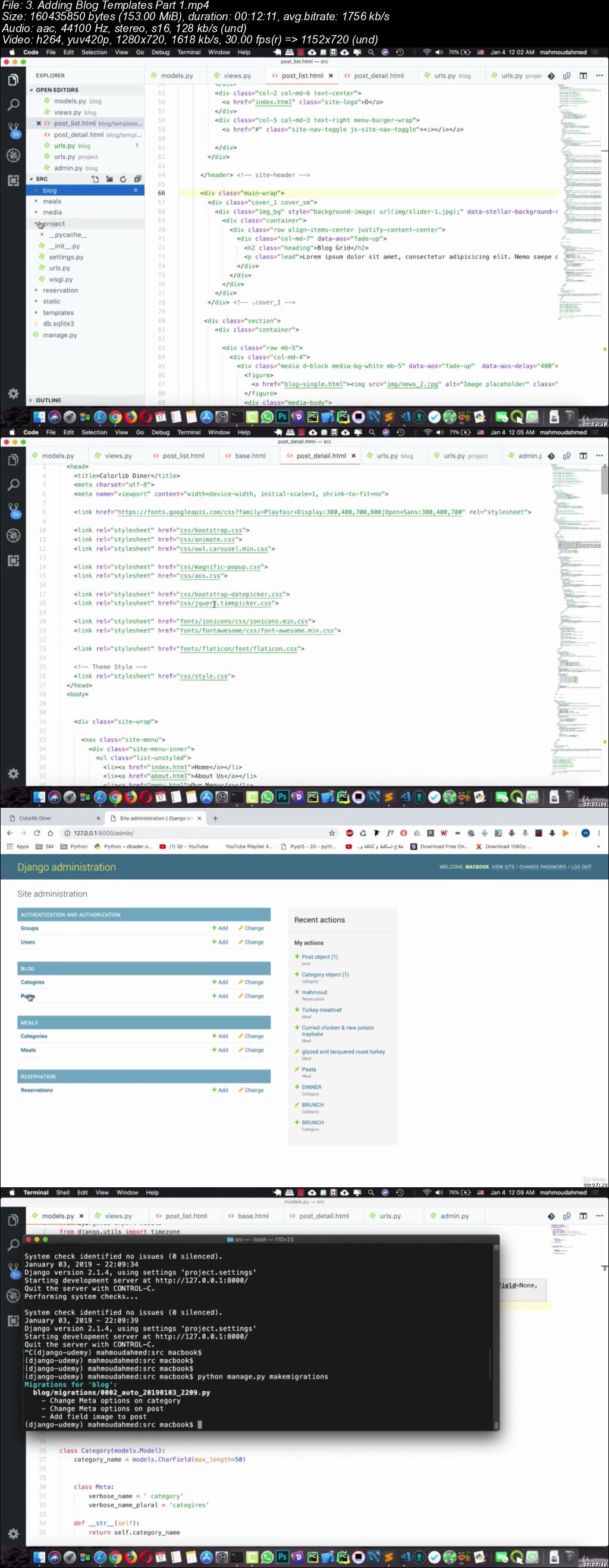Viewport: 609px width, 1568px height.
Task: Open manage.py in the SRC tree
Action: [59, 335]
